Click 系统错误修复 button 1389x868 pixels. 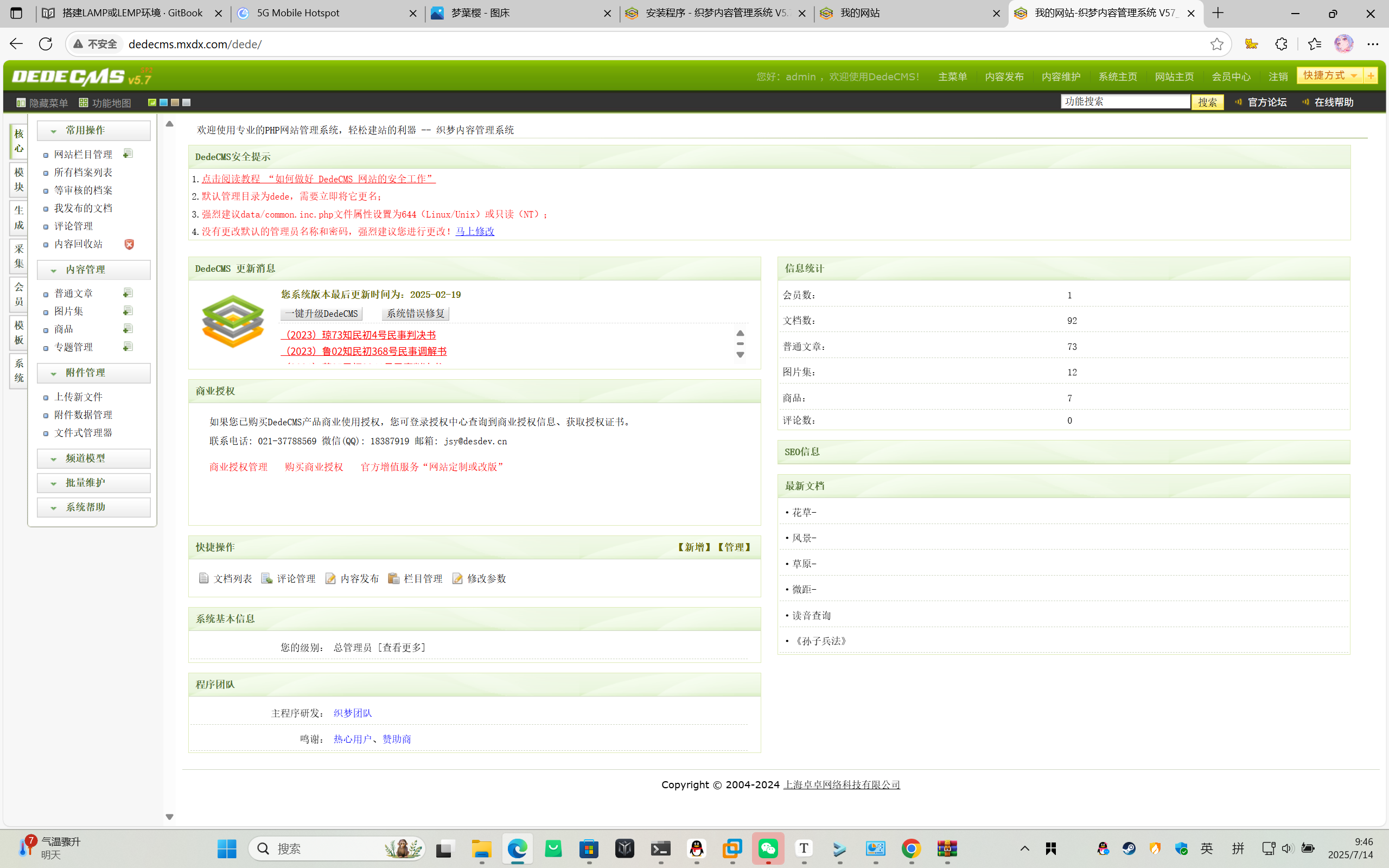[x=416, y=314]
